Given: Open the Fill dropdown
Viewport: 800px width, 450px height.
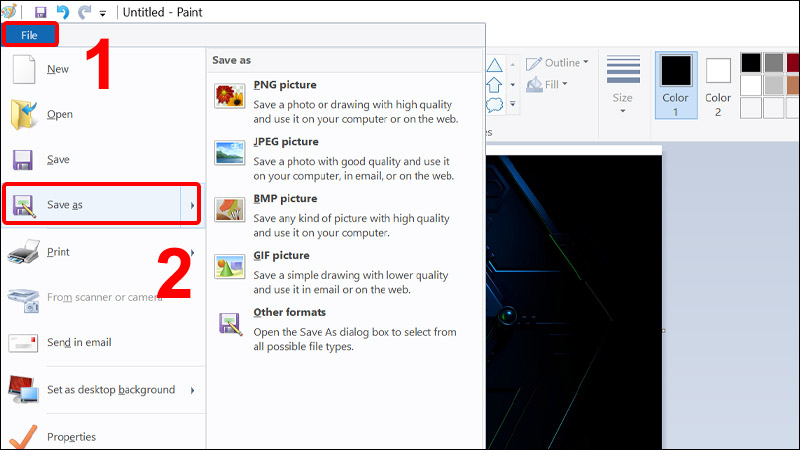Looking at the screenshot, I should pos(547,84).
